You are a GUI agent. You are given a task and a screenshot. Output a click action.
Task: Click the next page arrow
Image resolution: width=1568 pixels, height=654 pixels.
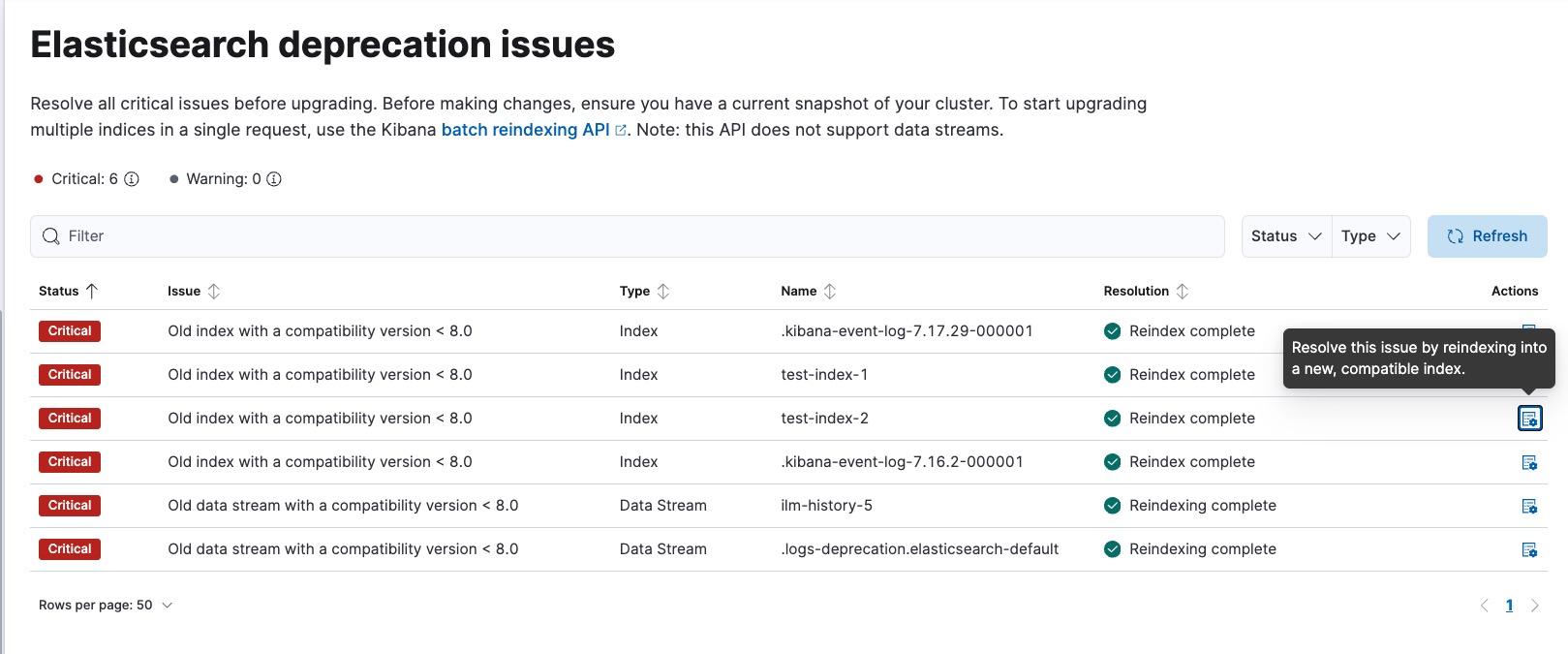coord(1534,606)
